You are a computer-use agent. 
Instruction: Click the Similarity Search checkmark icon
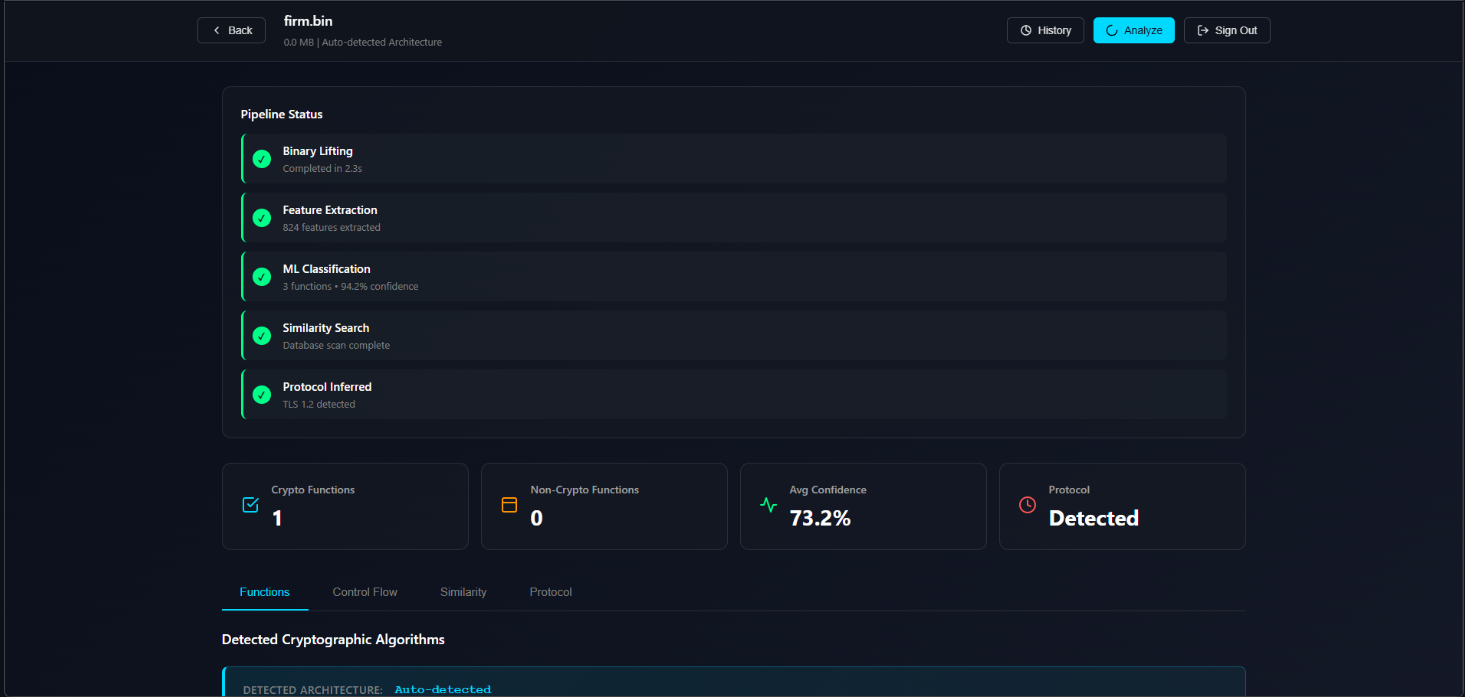(x=262, y=336)
